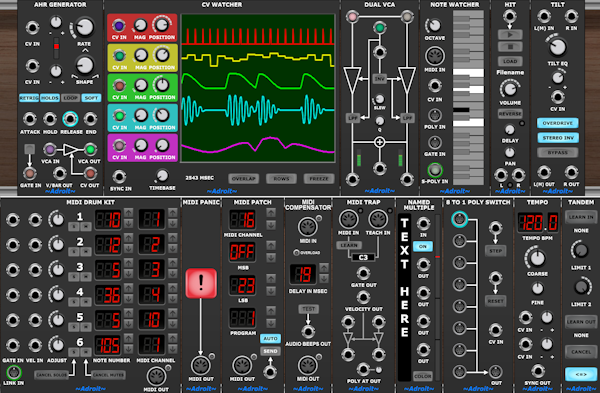Click the green jack atop Dual VCA

(379, 28)
